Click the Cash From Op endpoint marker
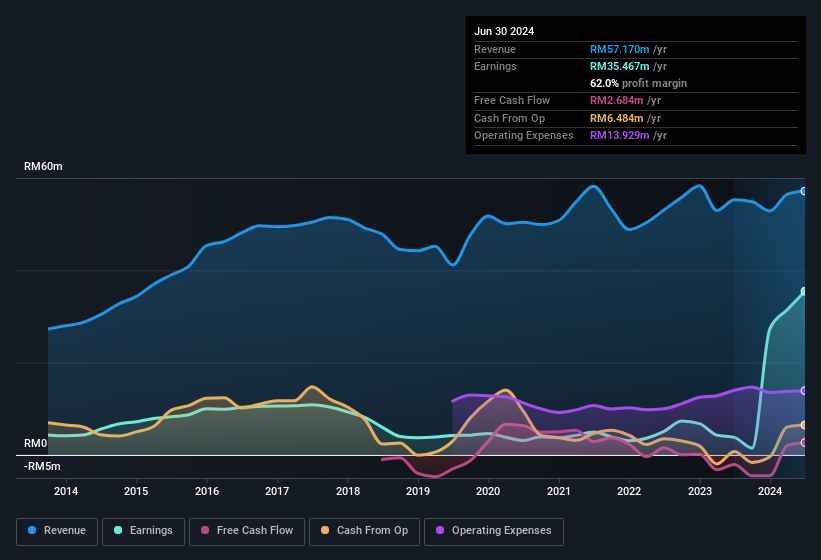The image size is (821, 560). tap(804, 425)
